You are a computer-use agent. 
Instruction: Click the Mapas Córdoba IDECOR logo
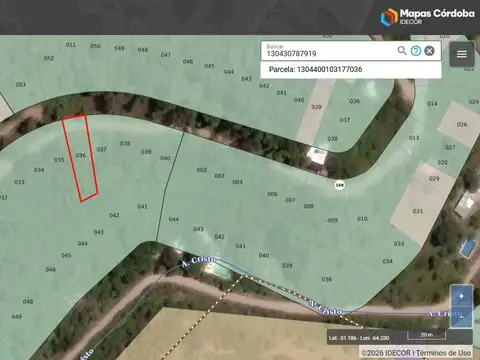(x=428, y=17)
